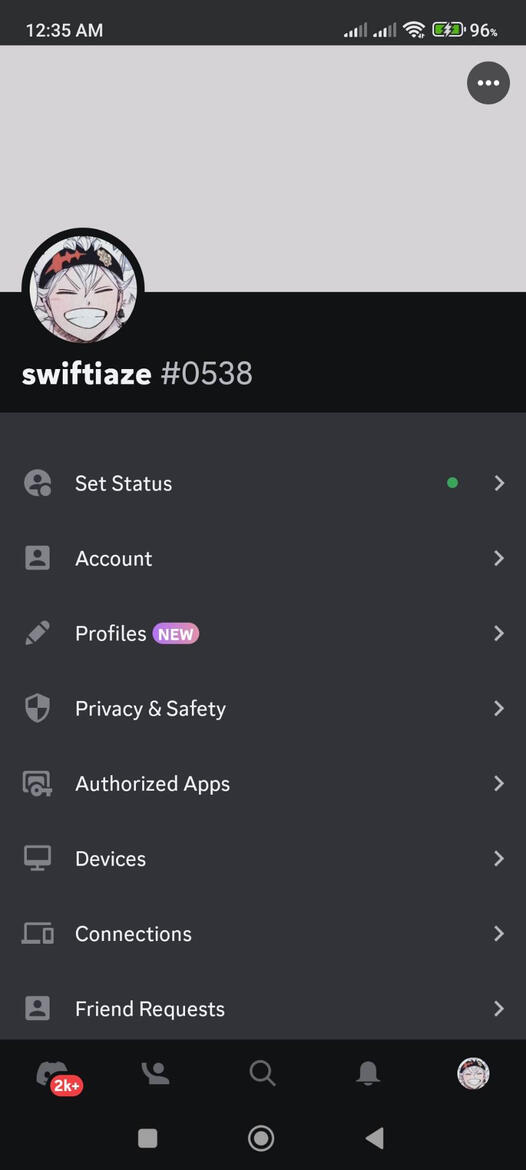
Task: Open the friends tab icon
Action: click(x=155, y=1074)
